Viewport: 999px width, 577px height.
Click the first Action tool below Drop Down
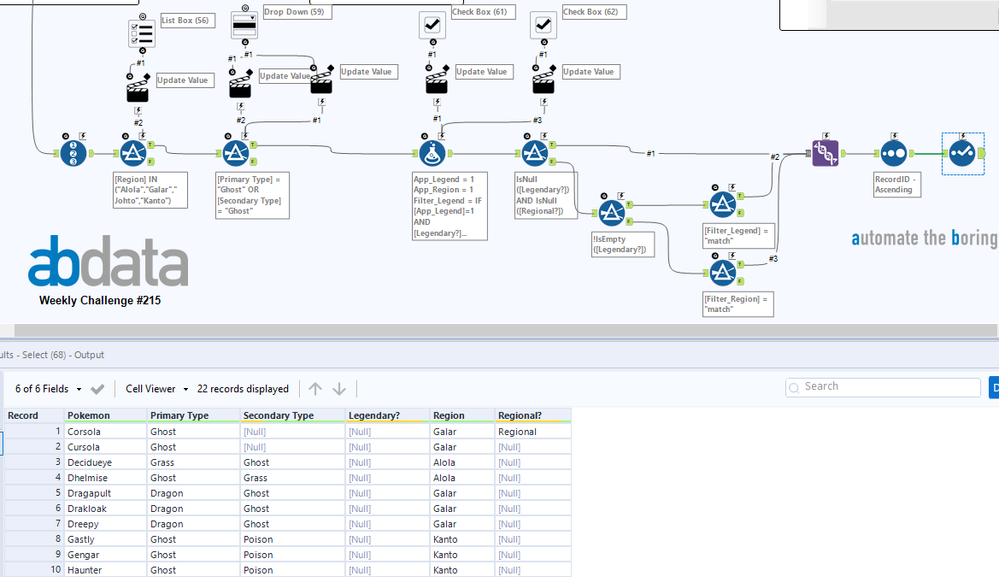[240, 85]
